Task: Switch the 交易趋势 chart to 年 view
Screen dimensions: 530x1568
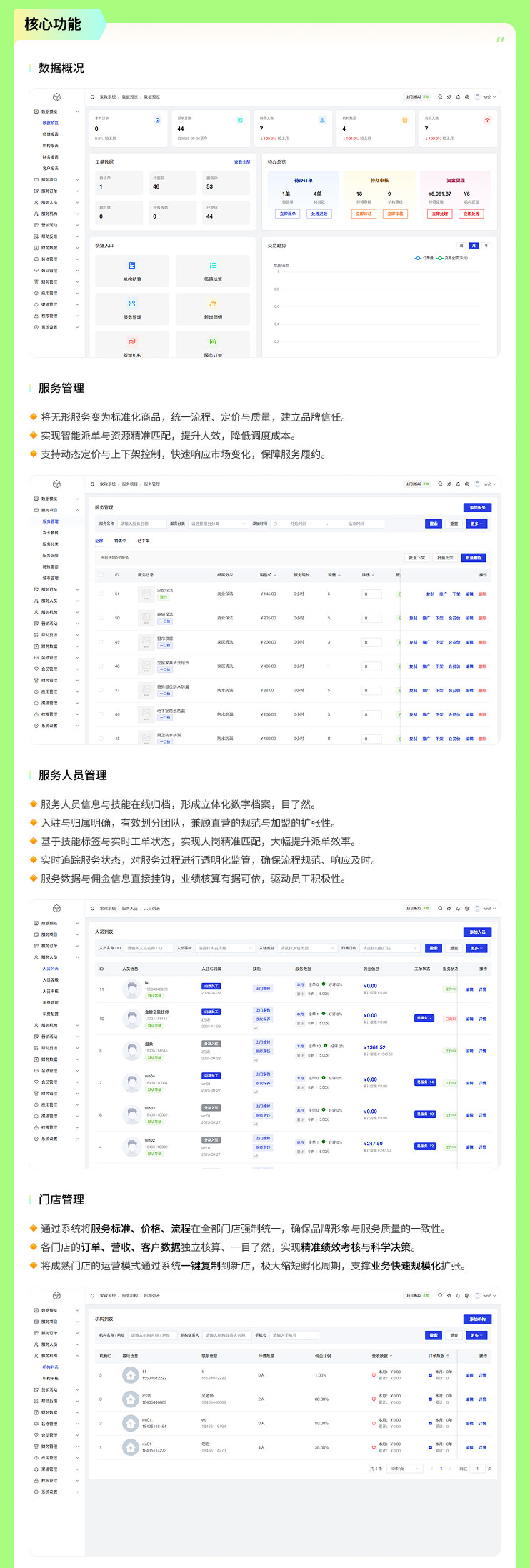Action: 486,246
